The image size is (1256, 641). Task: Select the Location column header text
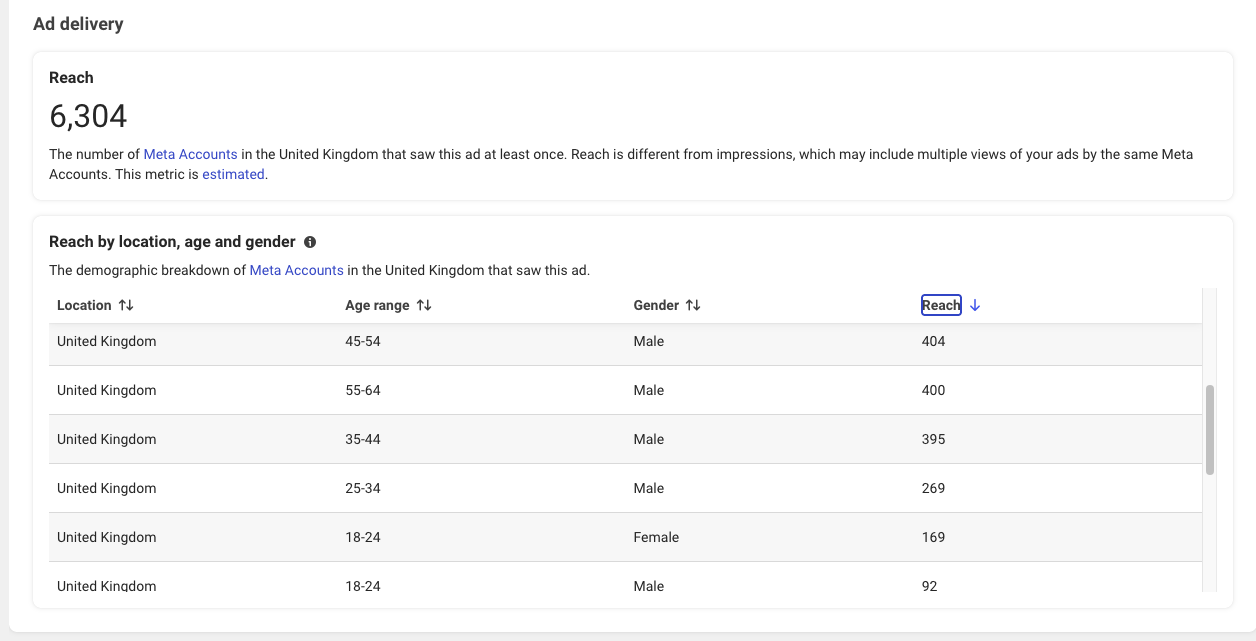point(84,305)
